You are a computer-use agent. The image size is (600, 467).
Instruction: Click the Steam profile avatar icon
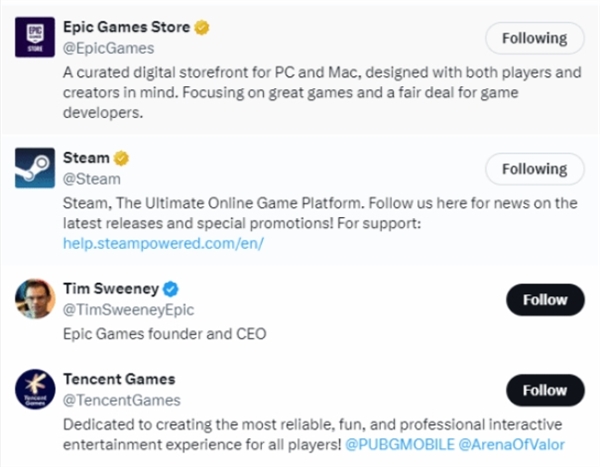pos(35,167)
